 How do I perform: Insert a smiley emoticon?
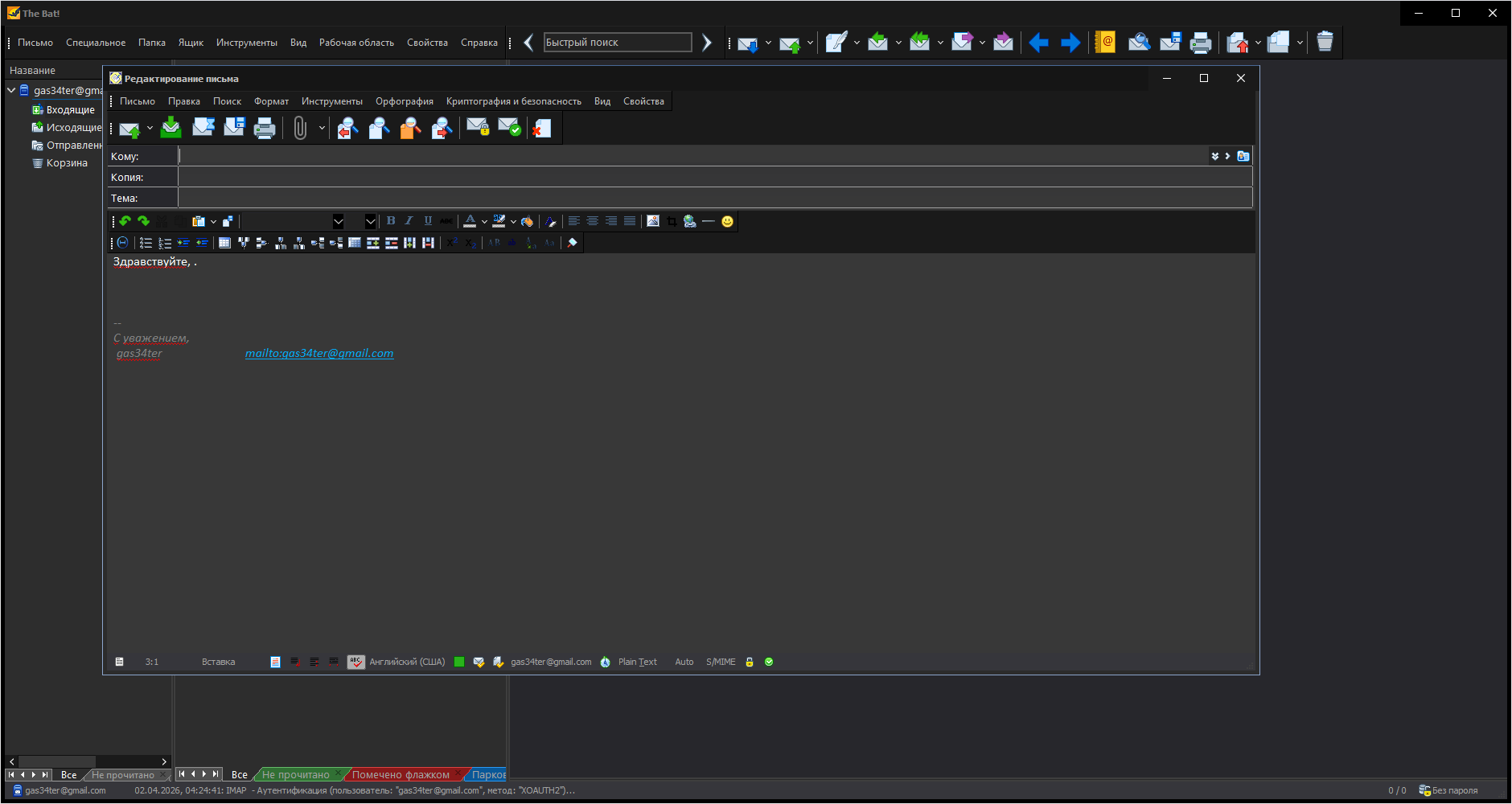point(727,222)
